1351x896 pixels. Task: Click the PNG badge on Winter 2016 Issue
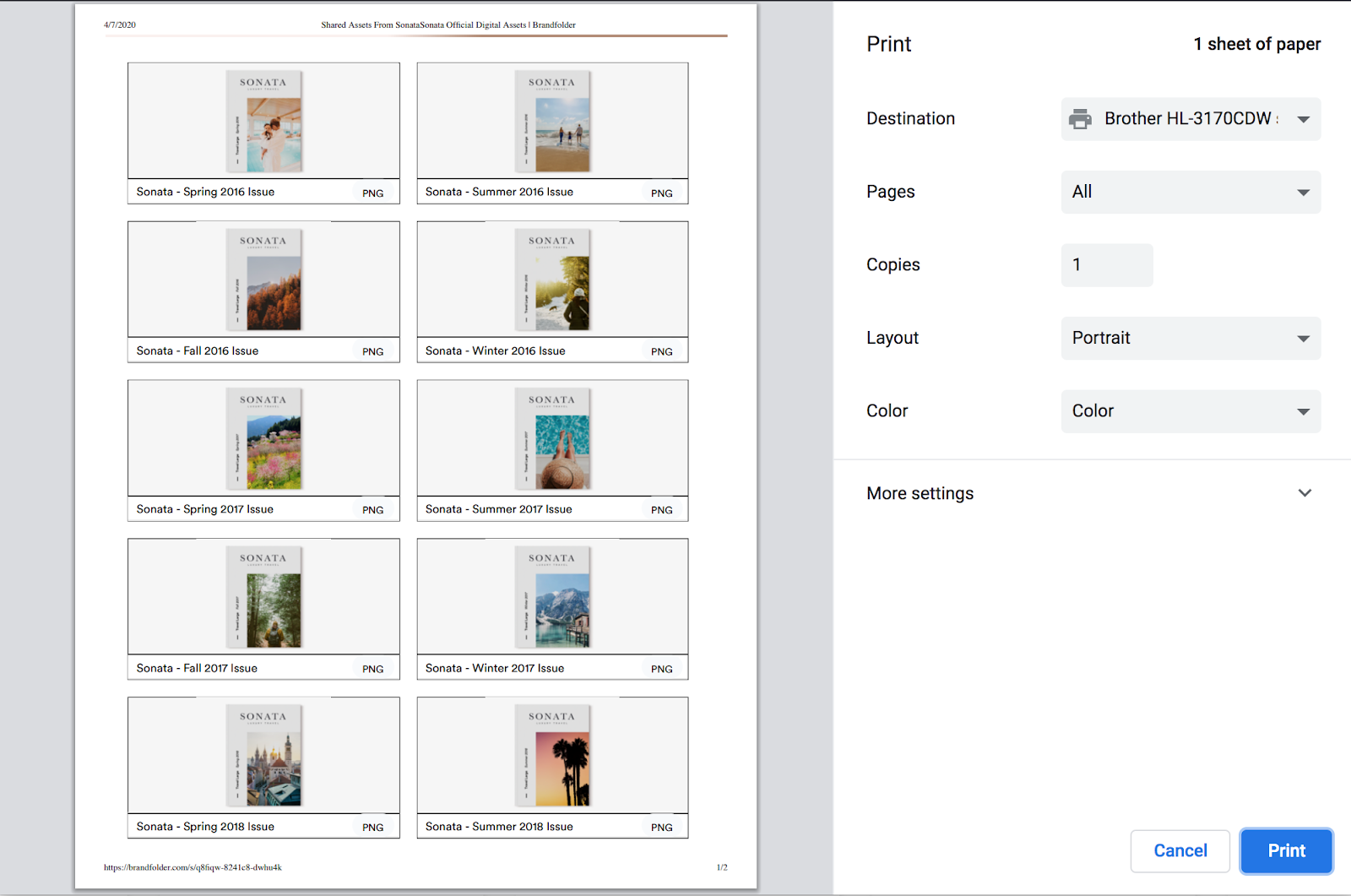point(662,352)
